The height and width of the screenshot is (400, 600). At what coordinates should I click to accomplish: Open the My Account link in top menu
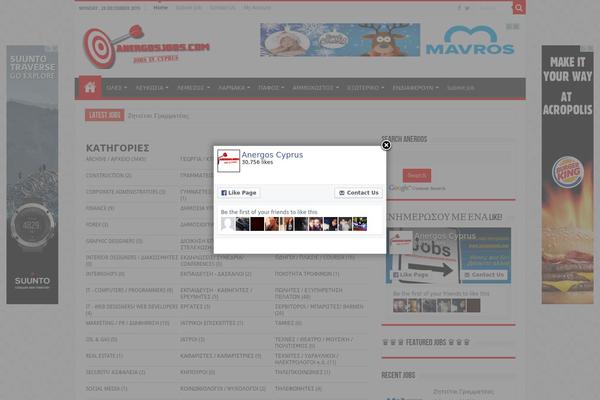[257, 8]
